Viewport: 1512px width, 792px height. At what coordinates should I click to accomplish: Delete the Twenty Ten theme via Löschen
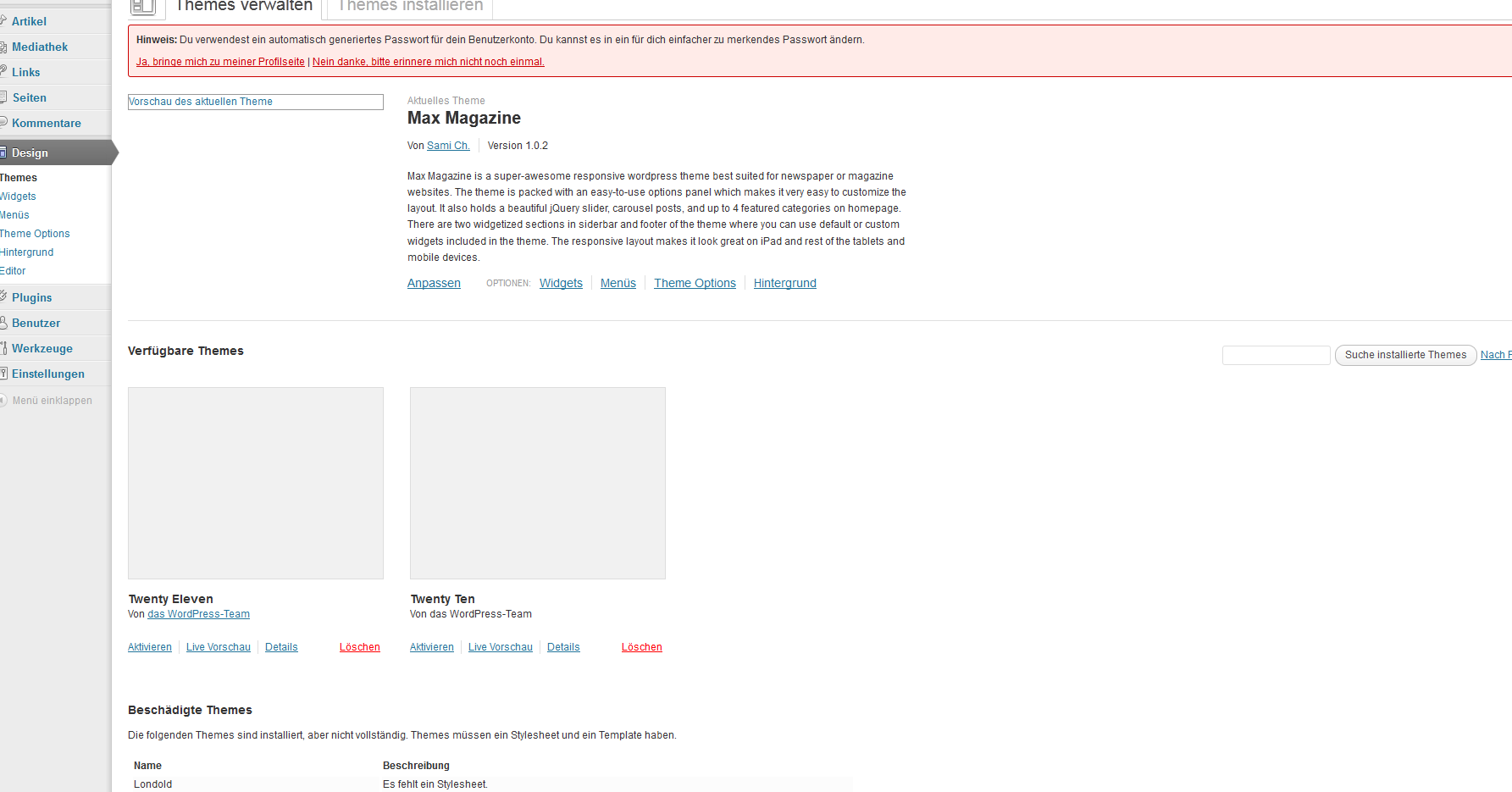coord(641,647)
